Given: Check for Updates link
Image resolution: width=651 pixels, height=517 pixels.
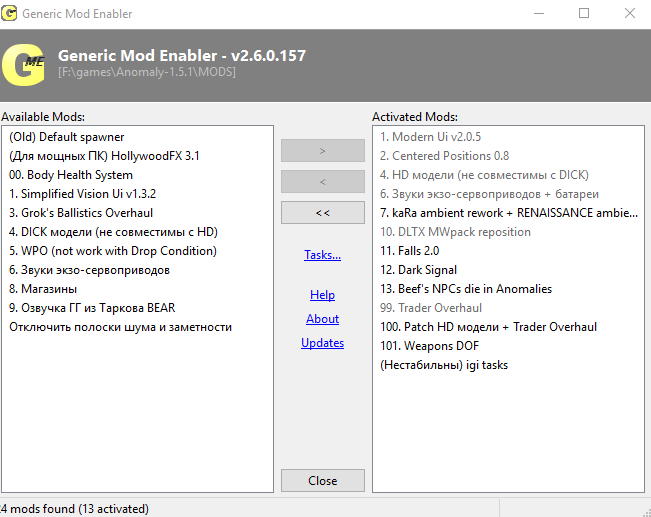Looking at the screenshot, I should click(322, 343).
